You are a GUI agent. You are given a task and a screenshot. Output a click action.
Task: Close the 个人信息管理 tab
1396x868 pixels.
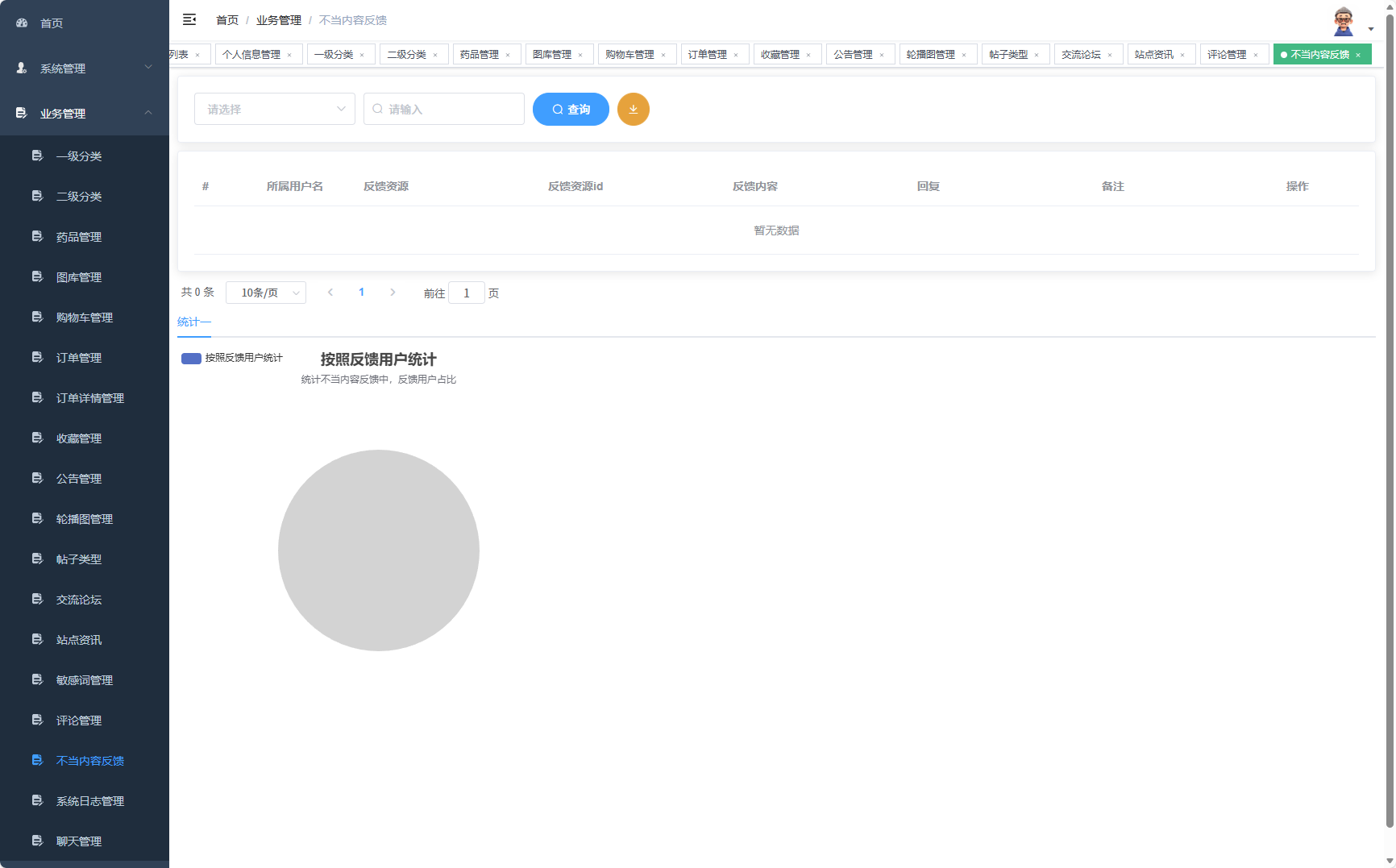[289, 54]
